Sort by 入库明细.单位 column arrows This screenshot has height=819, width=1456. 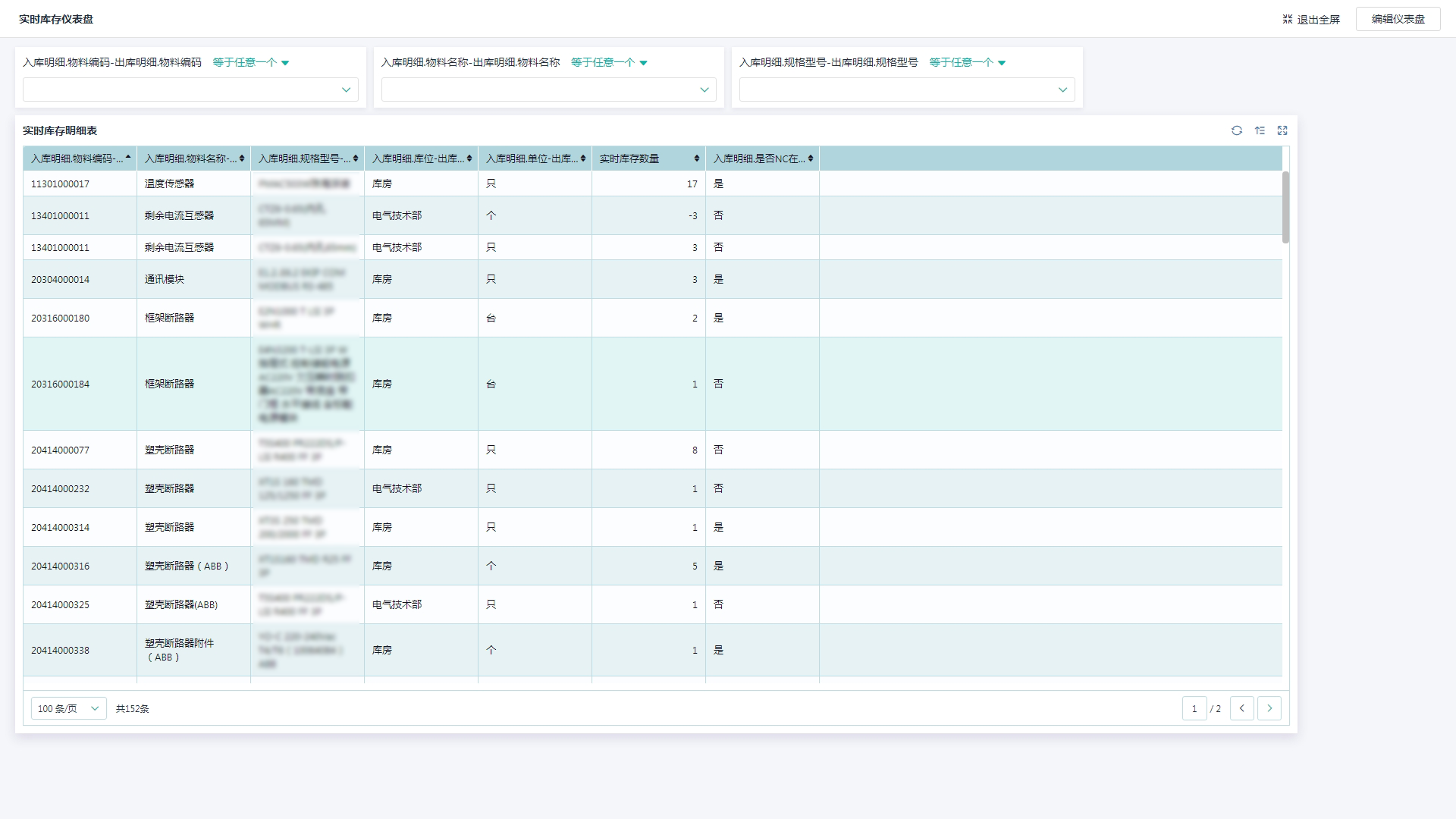[x=582, y=158]
